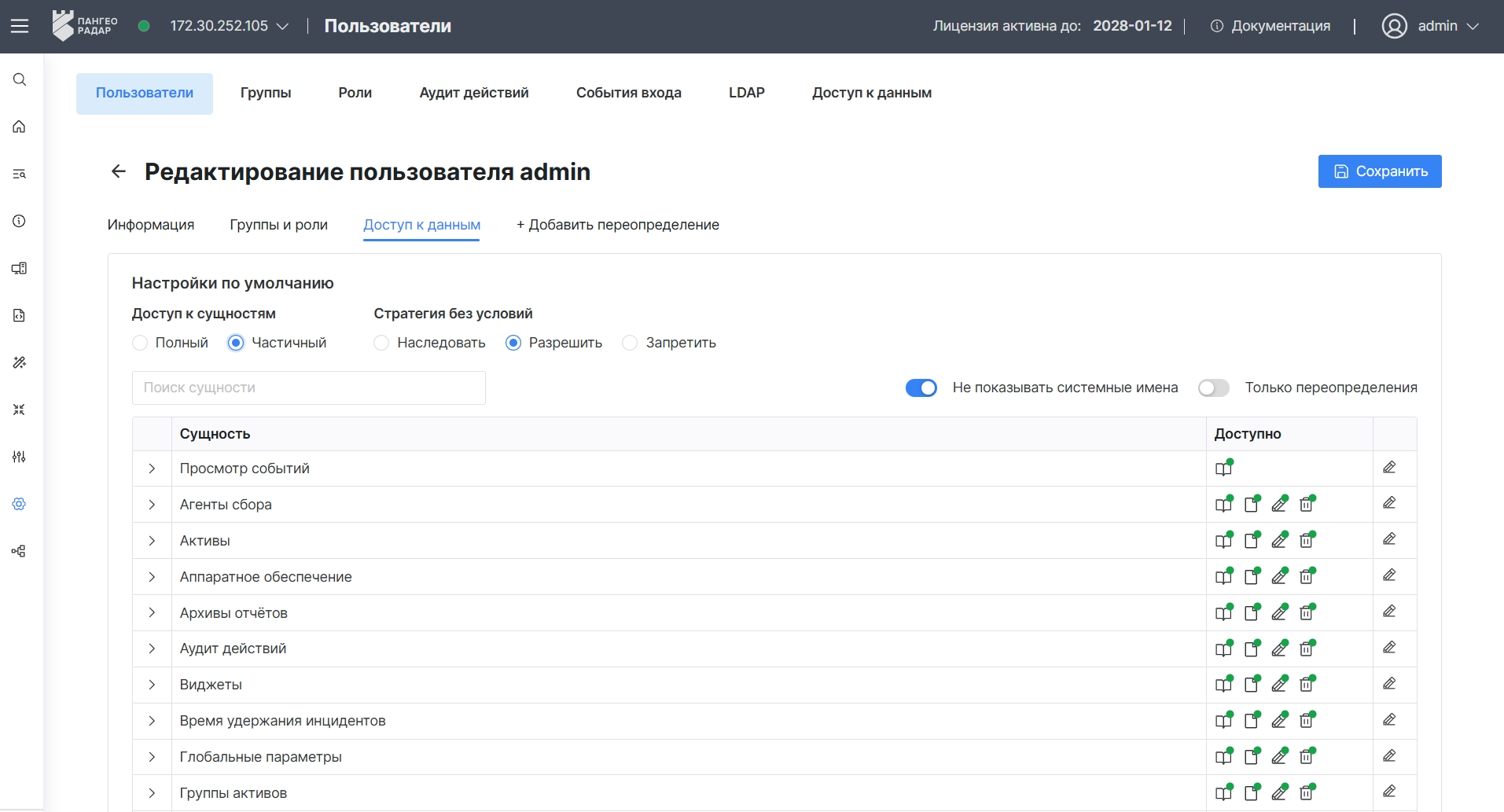
Task: Select the Запретить strategy radio button
Action: click(630, 343)
